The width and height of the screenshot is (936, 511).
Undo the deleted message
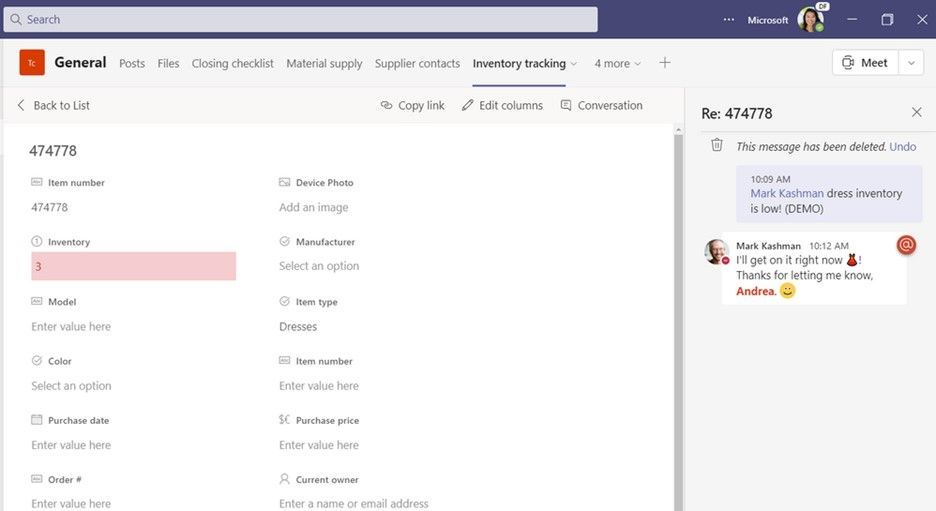903,147
